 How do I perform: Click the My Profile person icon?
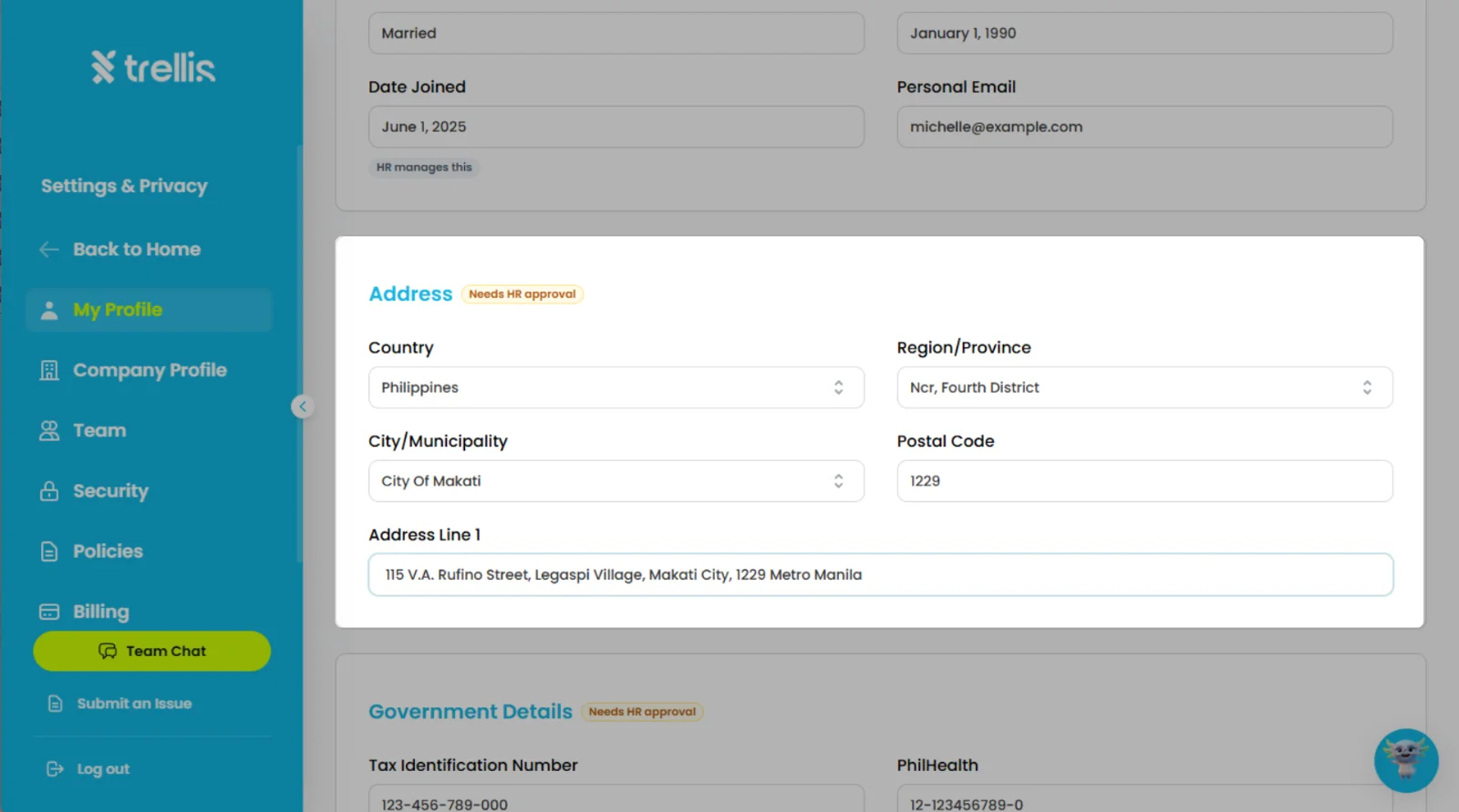coord(49,310)
